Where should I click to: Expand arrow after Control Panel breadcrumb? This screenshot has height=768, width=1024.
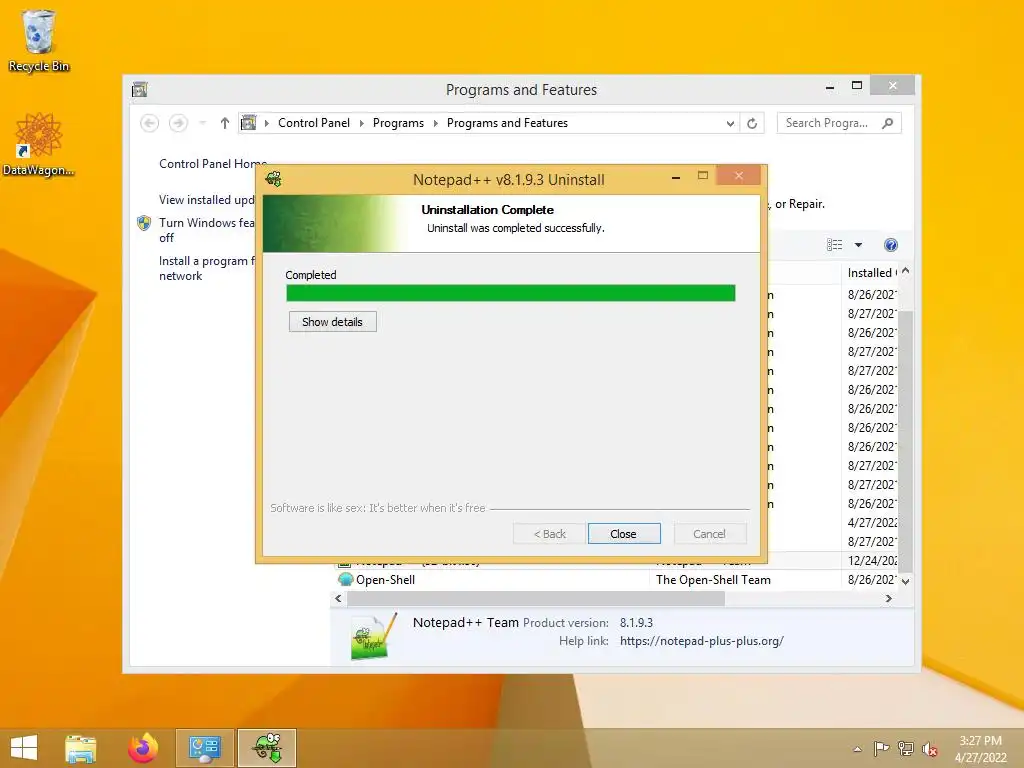point(362,123)
